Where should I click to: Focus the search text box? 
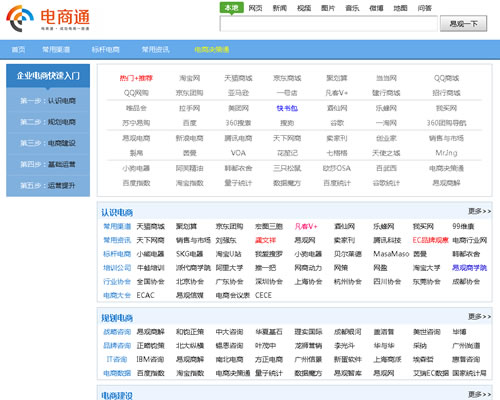[x=328, y=24]
